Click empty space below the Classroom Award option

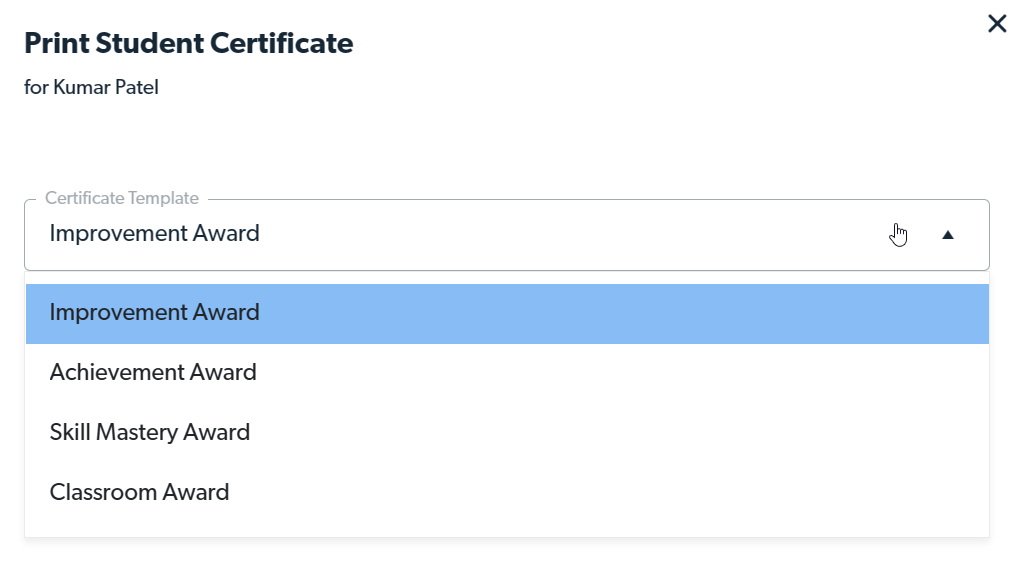(500, 527)
